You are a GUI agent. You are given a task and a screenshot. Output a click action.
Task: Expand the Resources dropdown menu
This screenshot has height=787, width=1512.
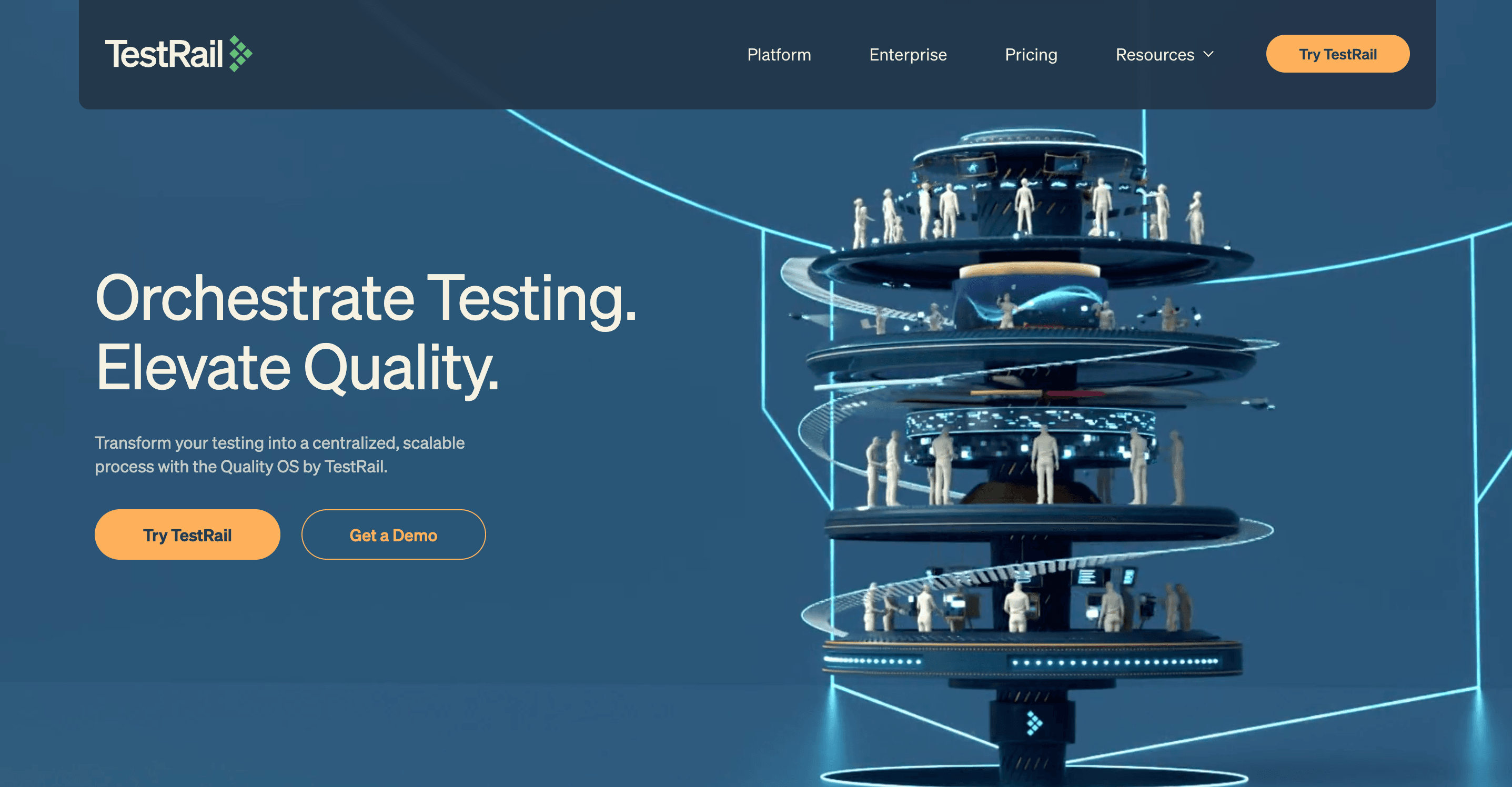point(1165,55)
